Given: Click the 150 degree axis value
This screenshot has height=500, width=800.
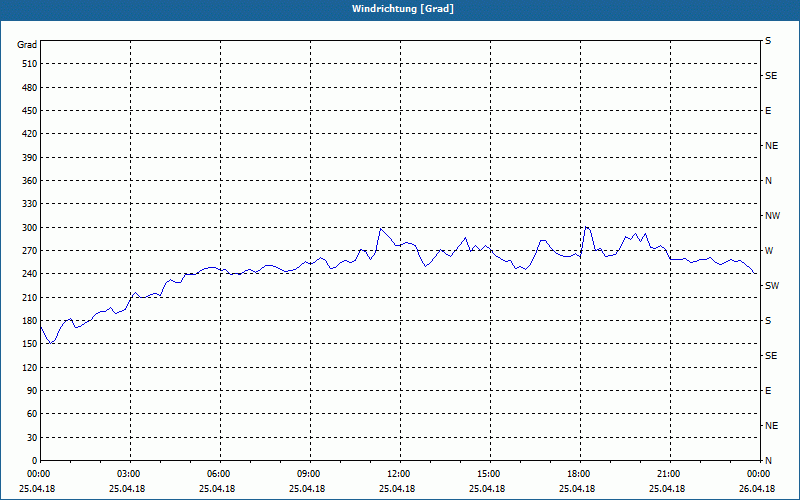Looking at the screenshot, I should pos(30,344).
